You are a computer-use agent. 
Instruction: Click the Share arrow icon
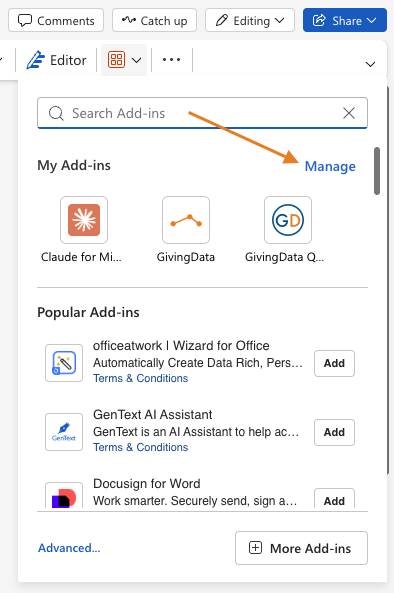coord(319,20)
